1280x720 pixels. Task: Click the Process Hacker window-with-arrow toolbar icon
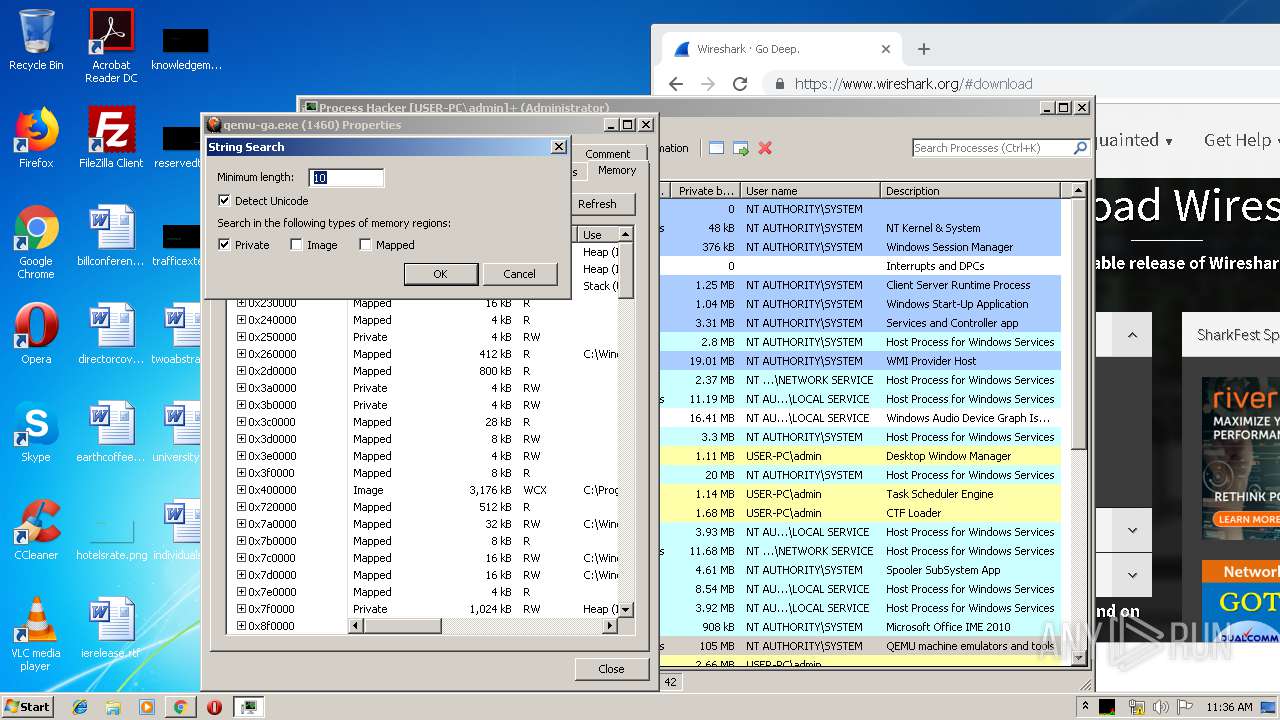pos(741,148)
